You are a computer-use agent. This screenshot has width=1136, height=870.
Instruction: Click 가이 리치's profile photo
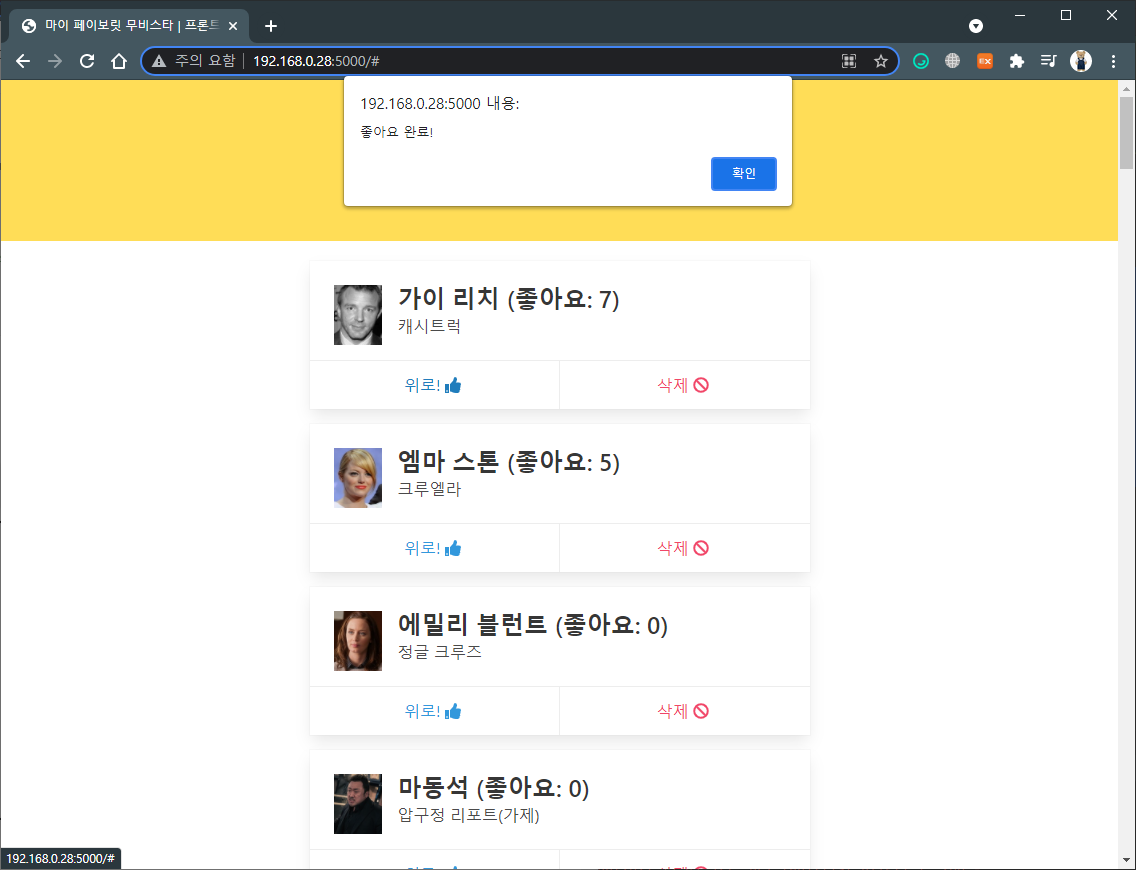(358, 314)
